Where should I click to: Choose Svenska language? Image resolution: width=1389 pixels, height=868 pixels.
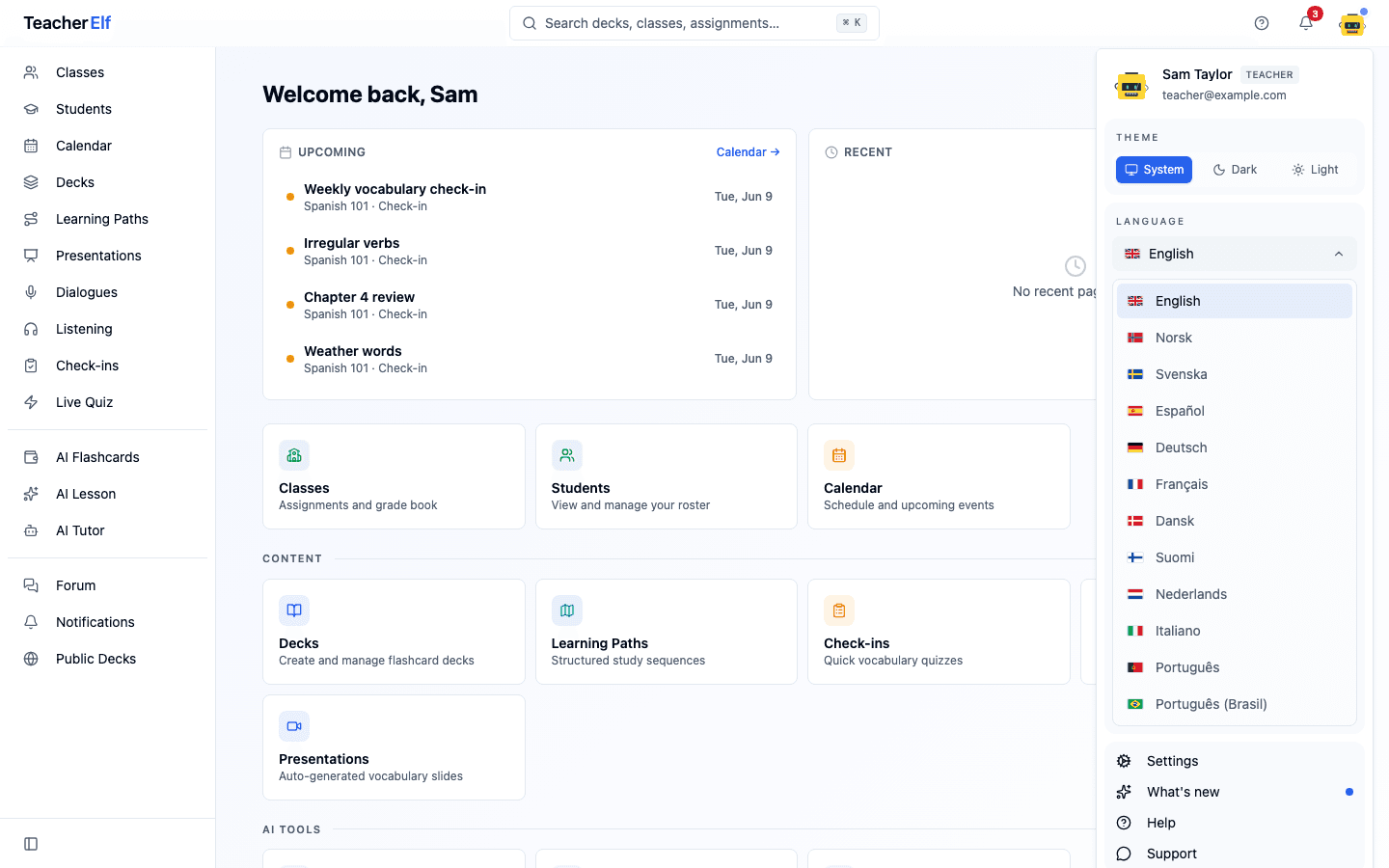point(1235,374)
